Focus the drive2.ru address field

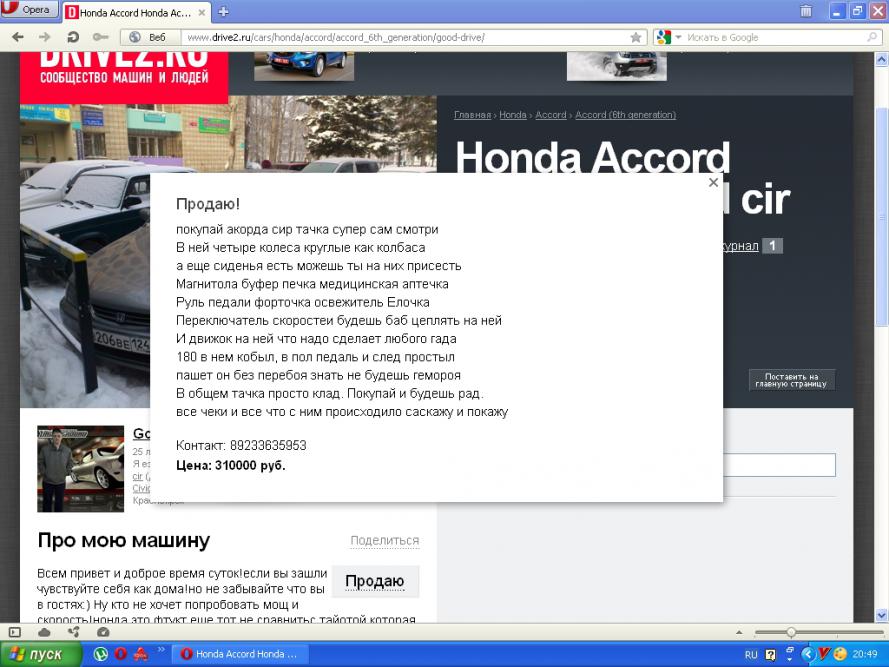pos(404,37)
